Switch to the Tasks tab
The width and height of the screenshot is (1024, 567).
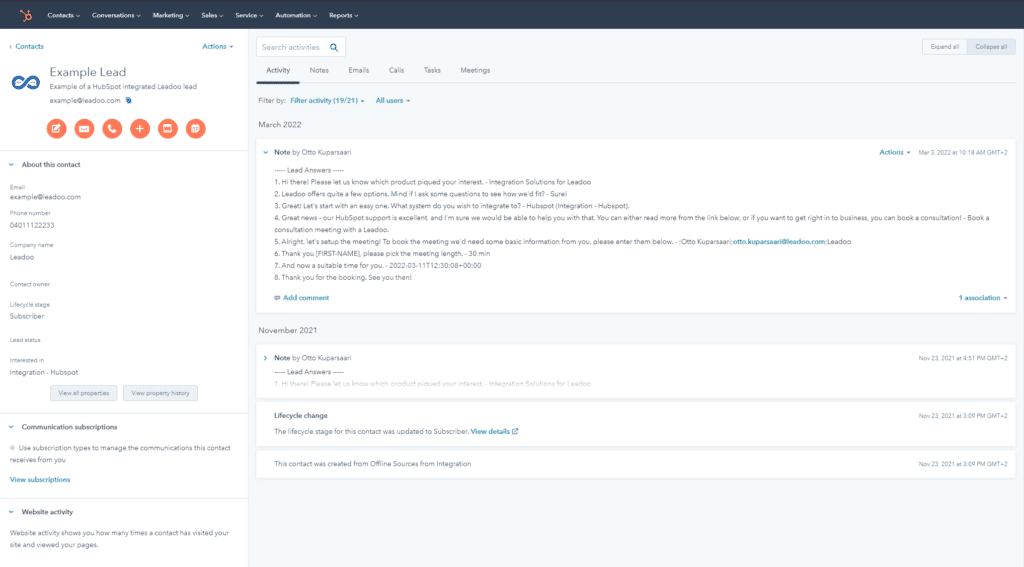click(x=432, y=71)
